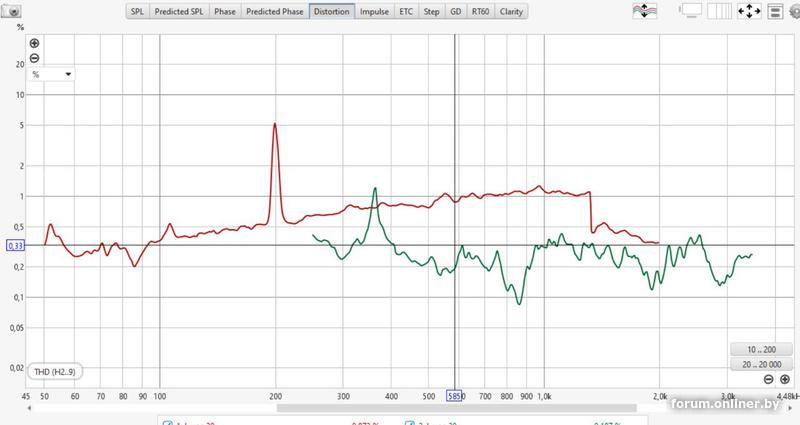Set frequency range to 20 .. 20 000
The height and width of the screenshot is (425, 800).
click(761, 364)
